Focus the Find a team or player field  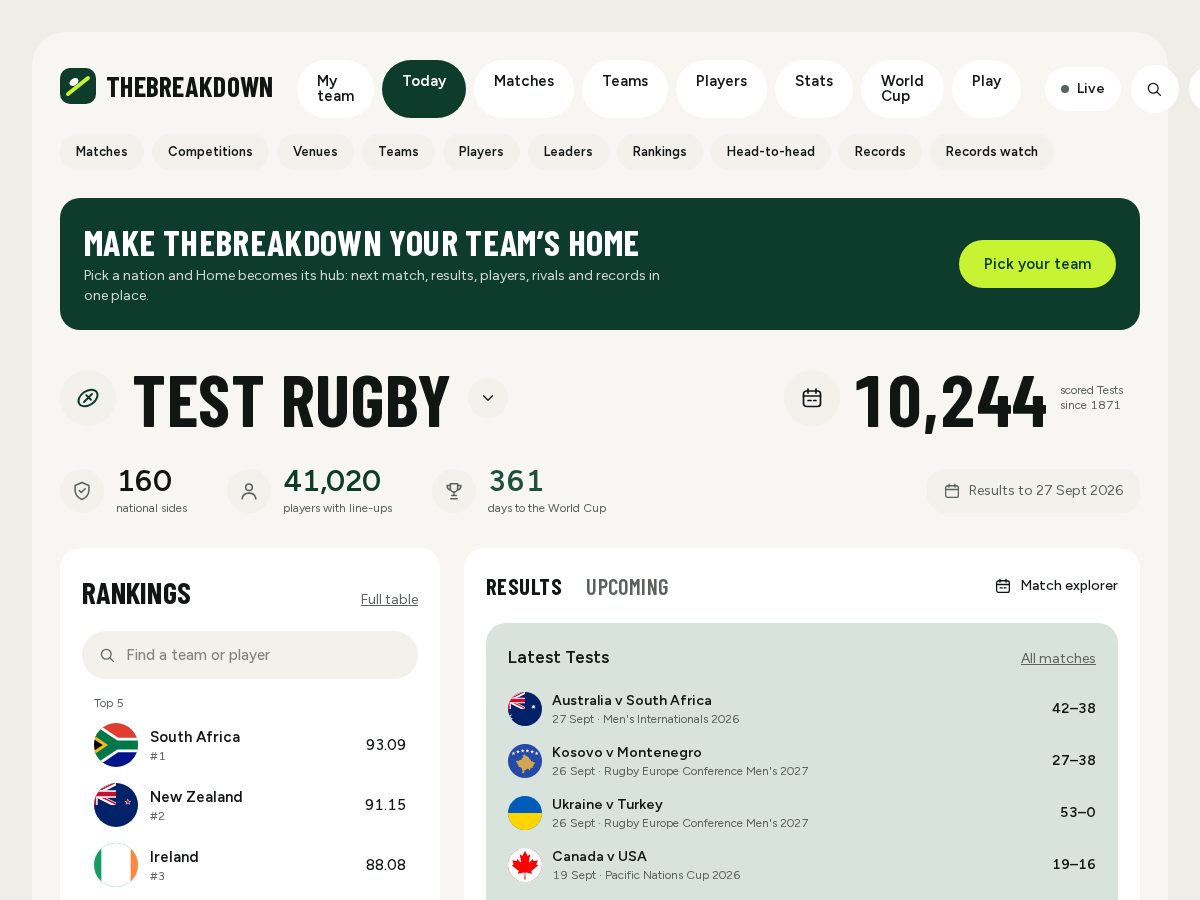[x=250, y=655]
